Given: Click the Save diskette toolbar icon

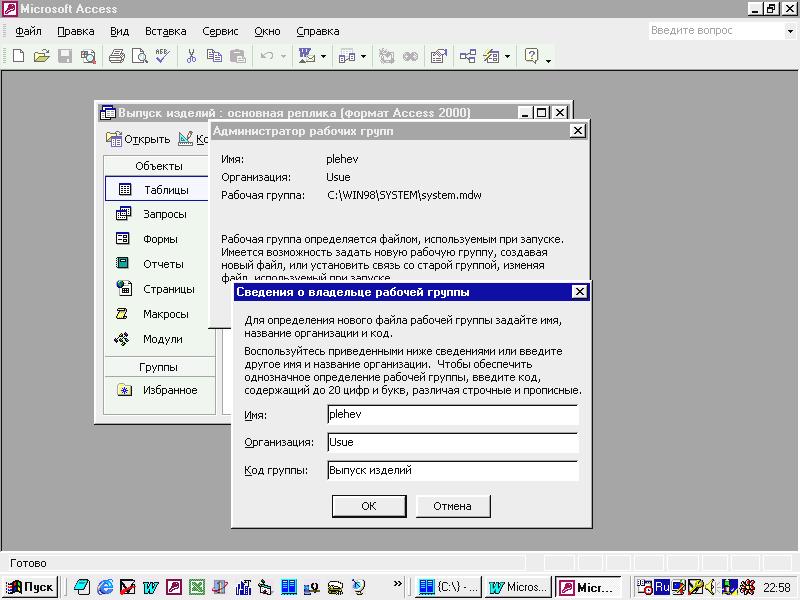Looking at the screenshot, I should tap(65, 56).
